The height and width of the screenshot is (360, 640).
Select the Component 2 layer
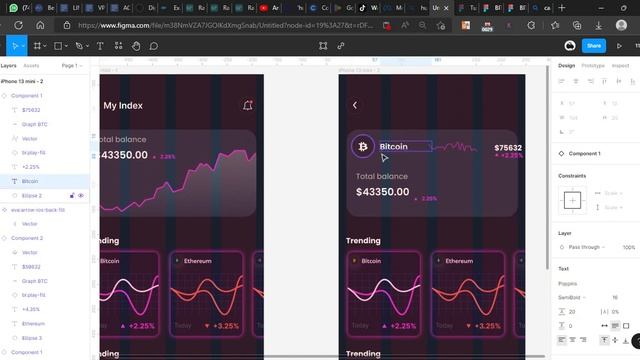(27, 238)
